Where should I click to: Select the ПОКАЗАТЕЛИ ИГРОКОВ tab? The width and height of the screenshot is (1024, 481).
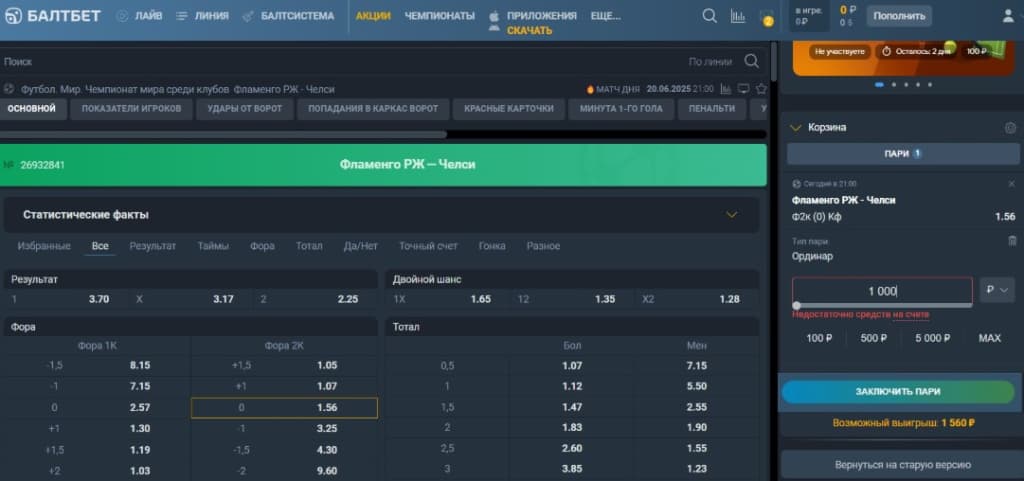[x=131, y=109]
